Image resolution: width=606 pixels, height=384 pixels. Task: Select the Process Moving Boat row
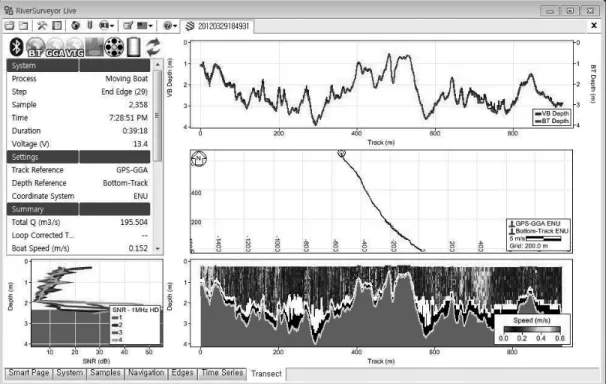pos(79,79)
